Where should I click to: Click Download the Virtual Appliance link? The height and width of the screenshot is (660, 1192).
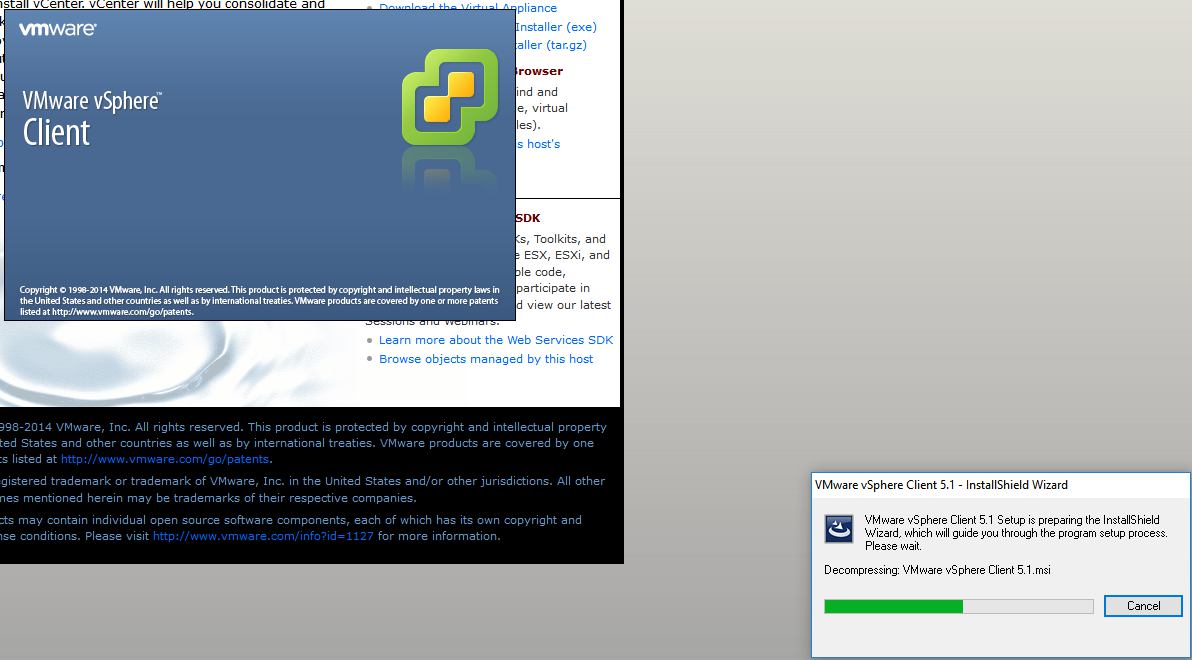468,8
